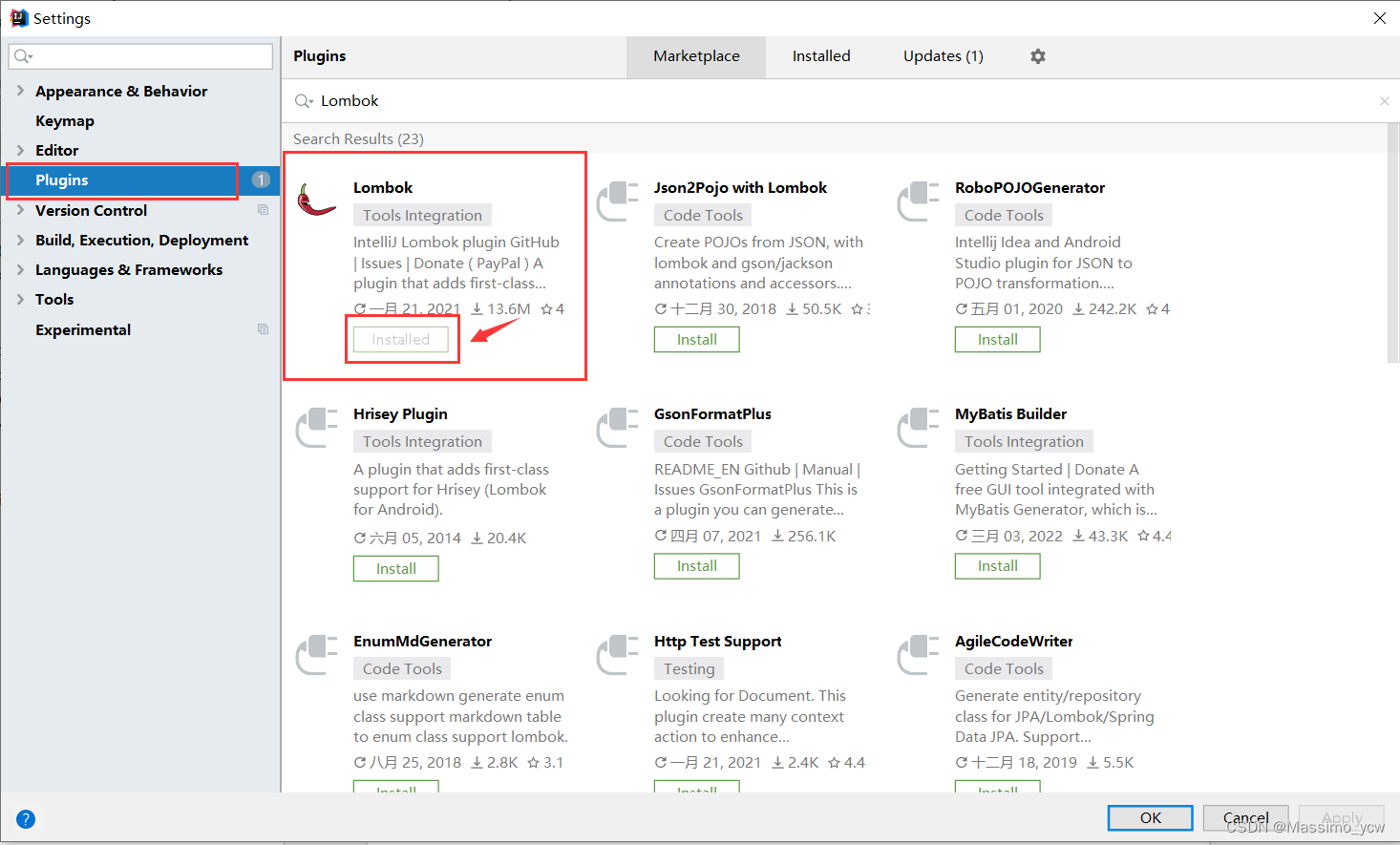Click the Plugins update count badge

pos(260,180)
